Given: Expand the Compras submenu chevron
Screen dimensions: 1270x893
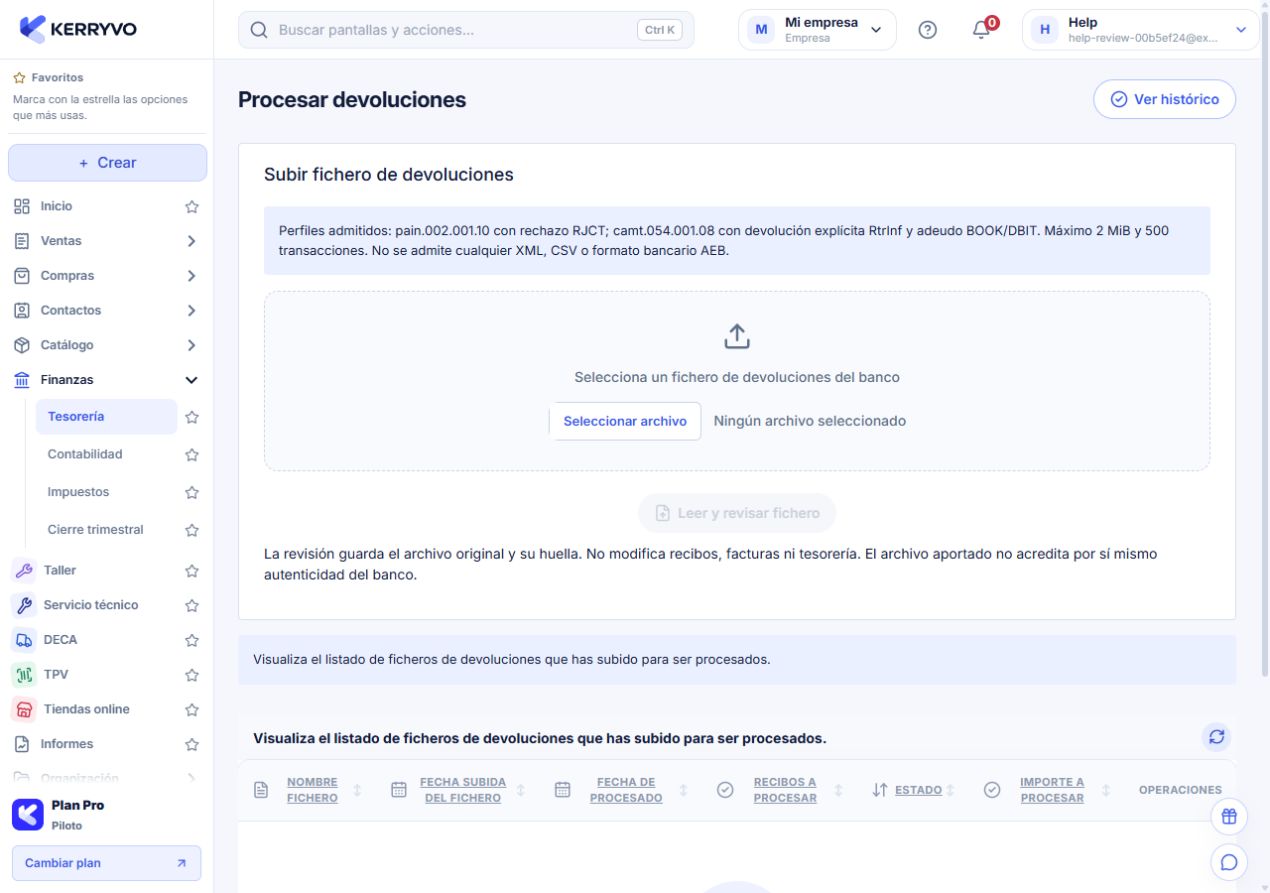Looking at the screenshot, I should point(192,276).
